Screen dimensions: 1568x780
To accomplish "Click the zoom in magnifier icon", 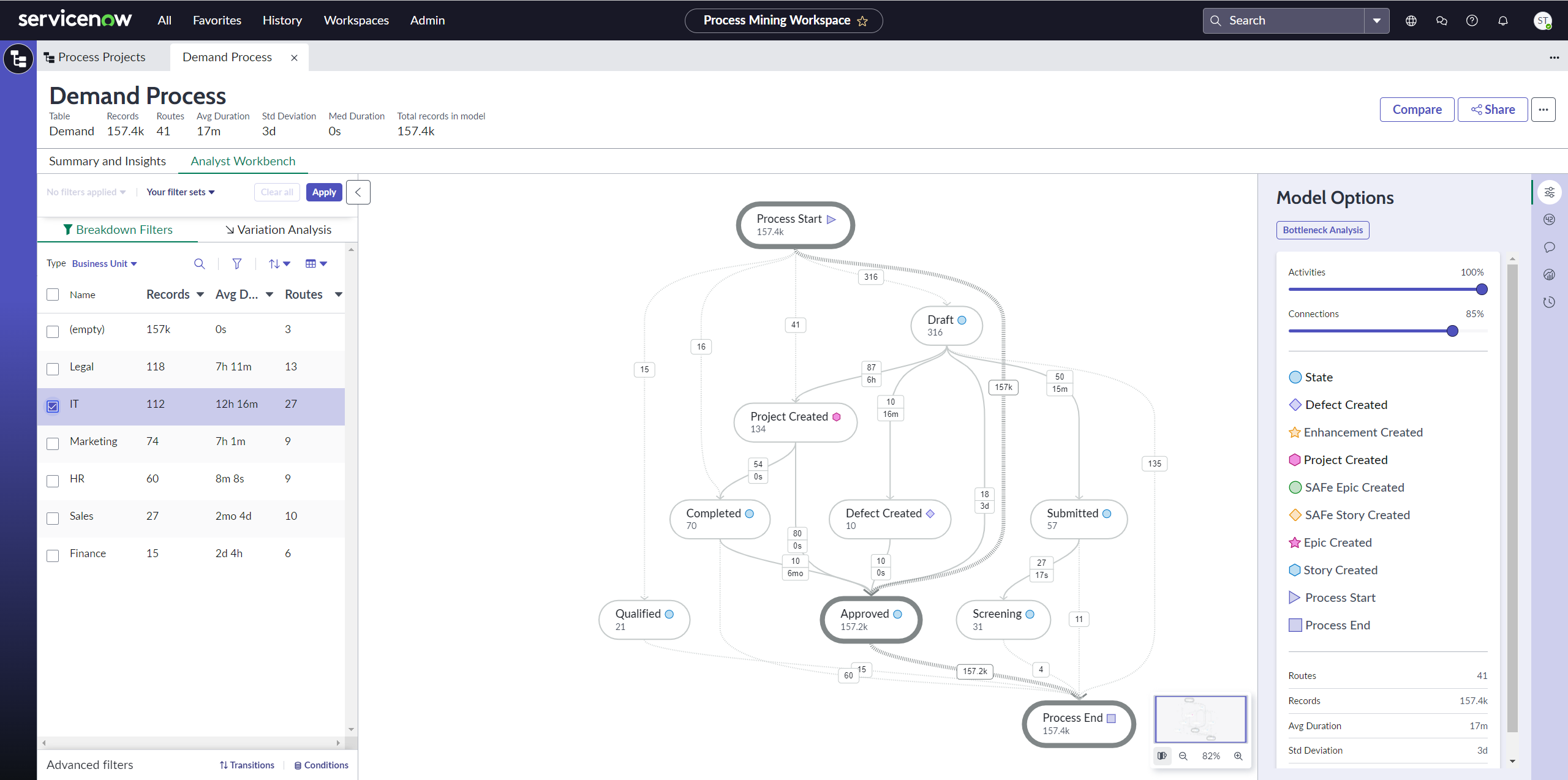I will click(1238, 756).
